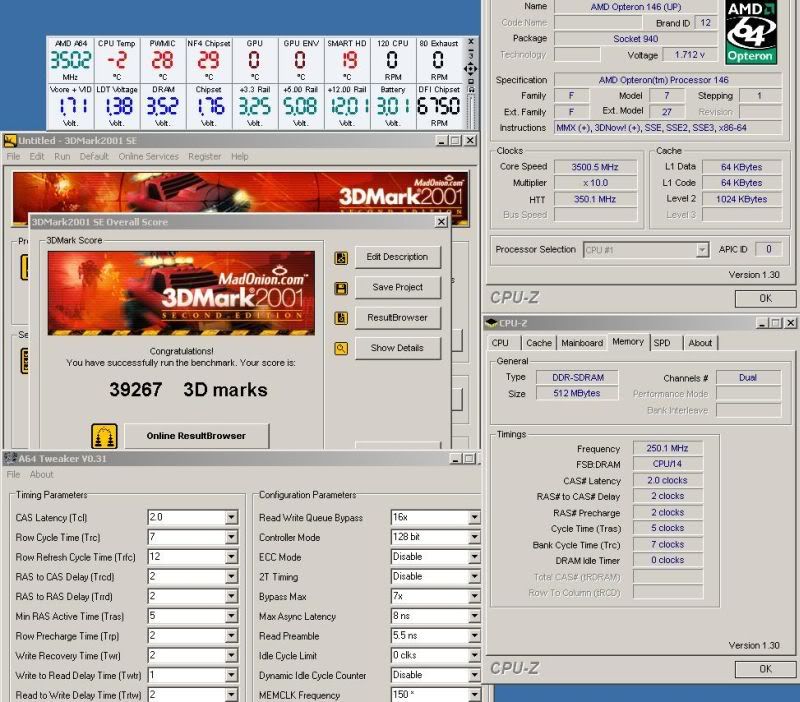Click the +12.00 Rail voltage readout
The width and height of the screenshot is (800, 702).
coord(347,106)
